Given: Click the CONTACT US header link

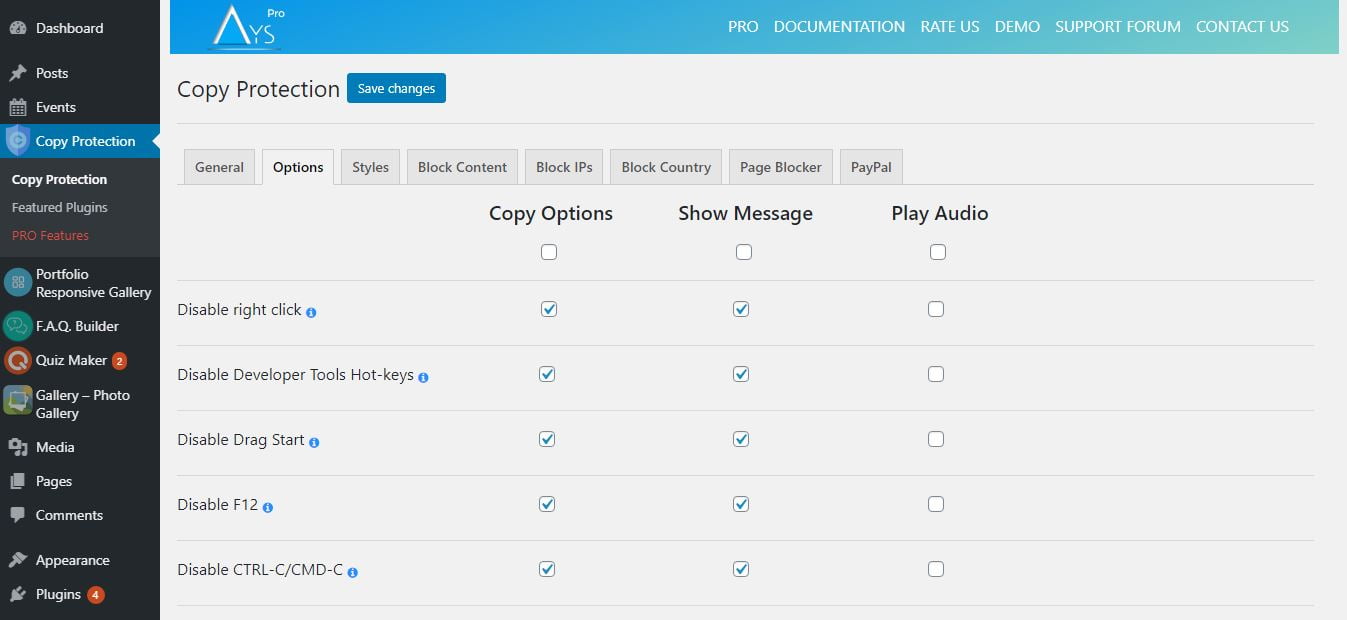Looking at the screenshot, I should 1242,27.
